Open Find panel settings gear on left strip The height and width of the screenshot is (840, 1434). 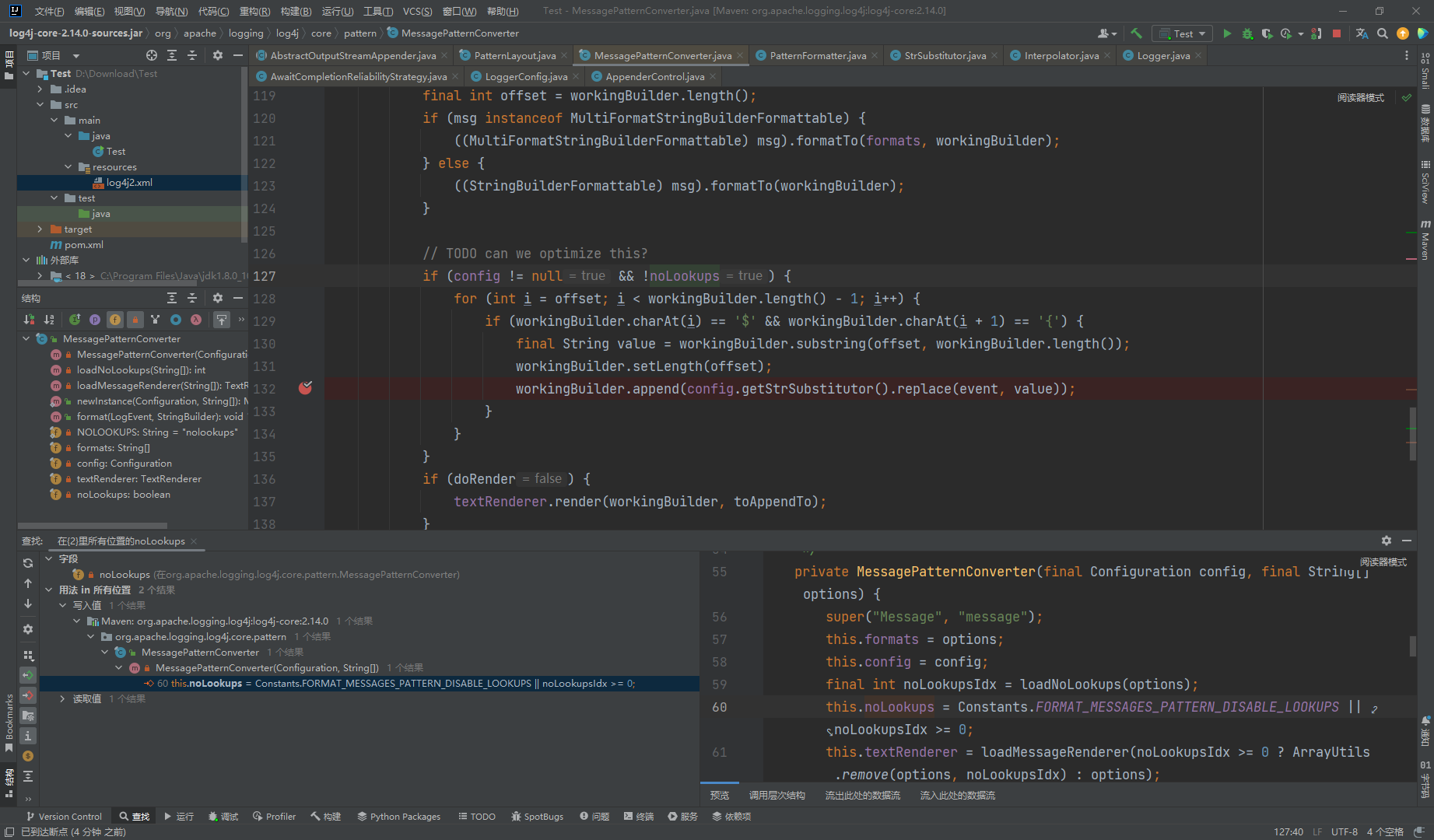coord(28,629)
